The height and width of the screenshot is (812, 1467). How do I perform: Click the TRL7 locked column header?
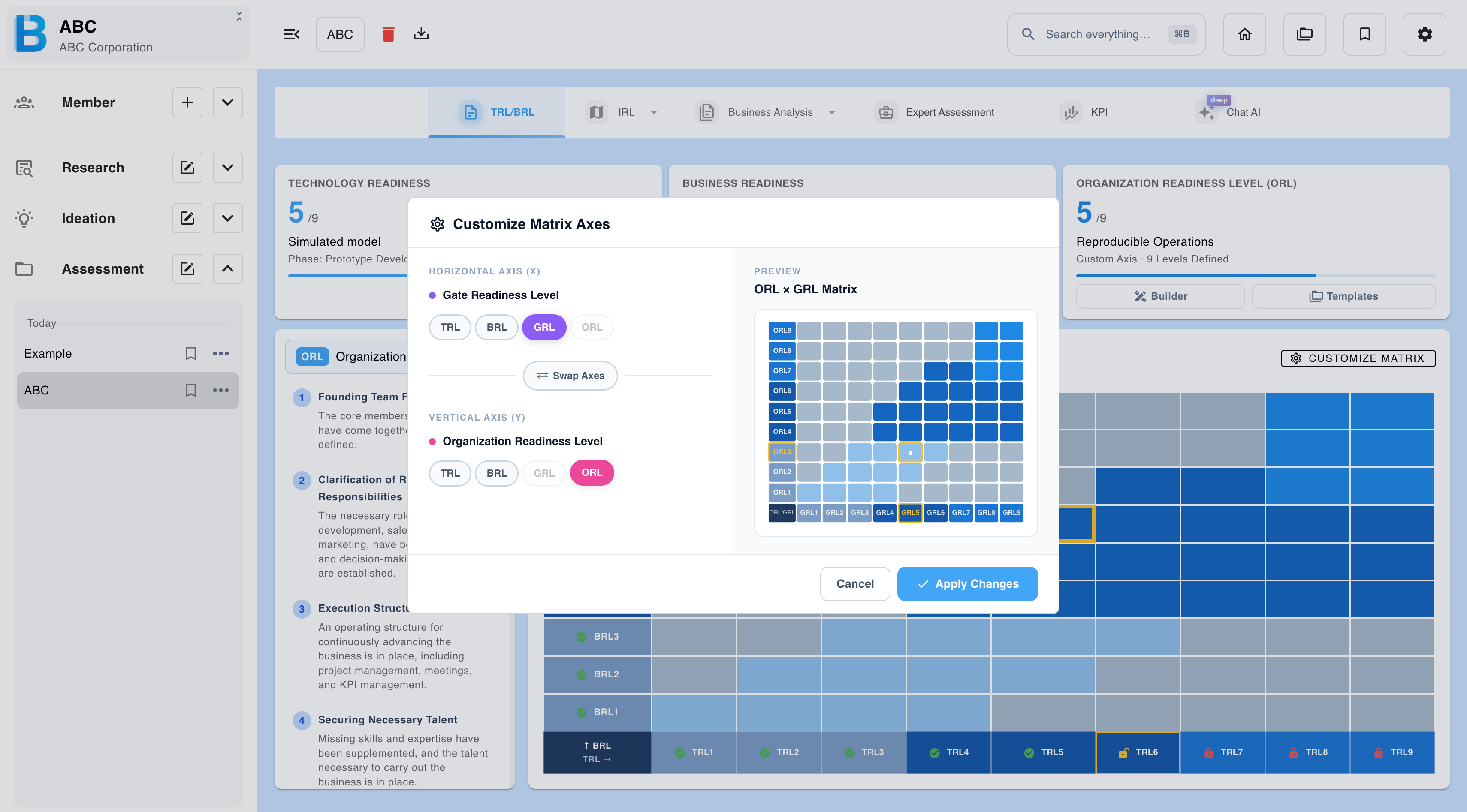click(x=1222, y=752)
